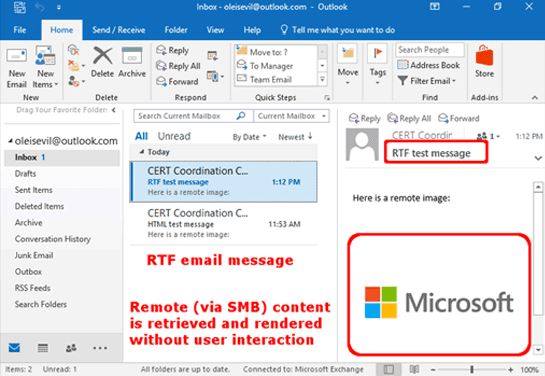Select the RTF test message email

tap(224, 181)
